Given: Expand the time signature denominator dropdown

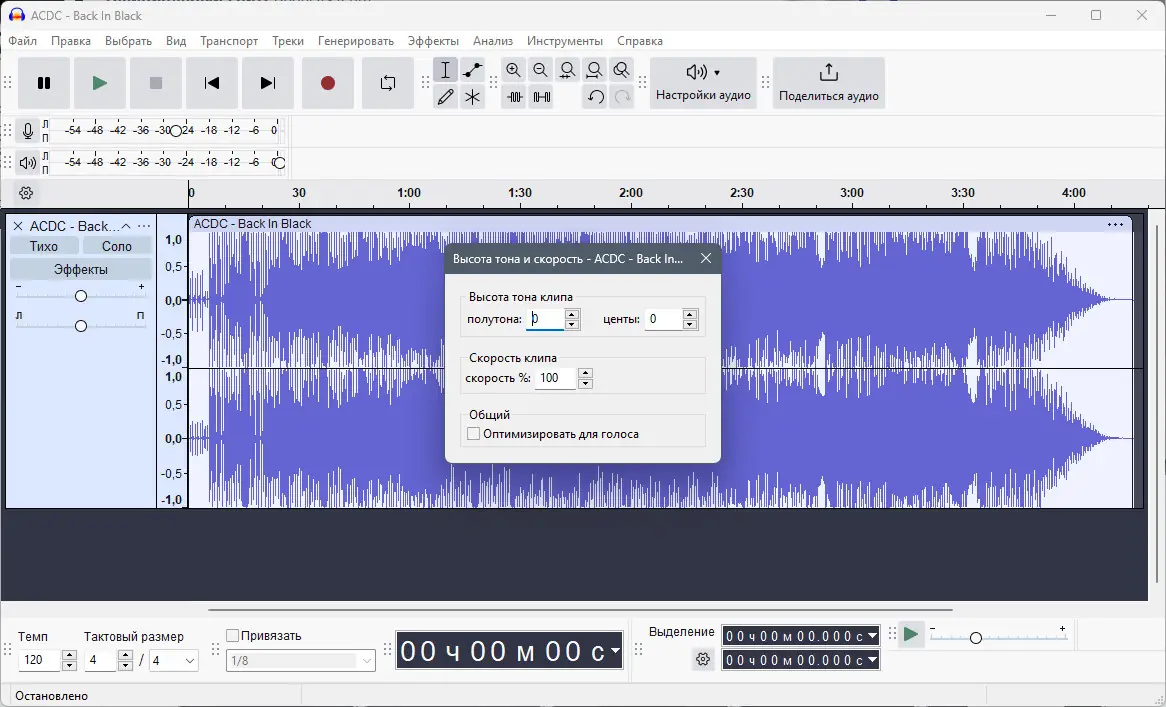Looking at the screenshot, I should tap(190, 661).
